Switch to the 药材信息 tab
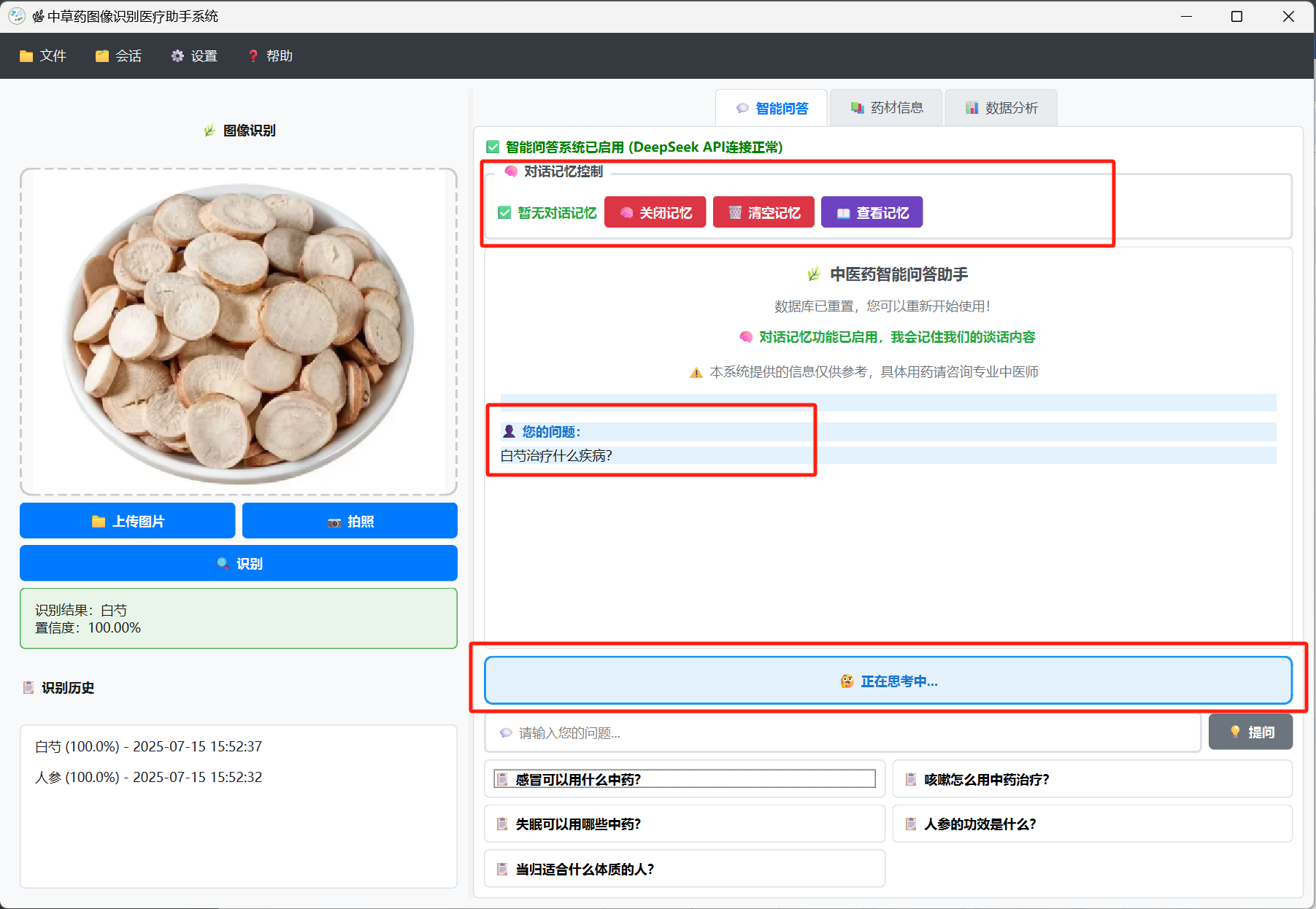 pos(886,108)
